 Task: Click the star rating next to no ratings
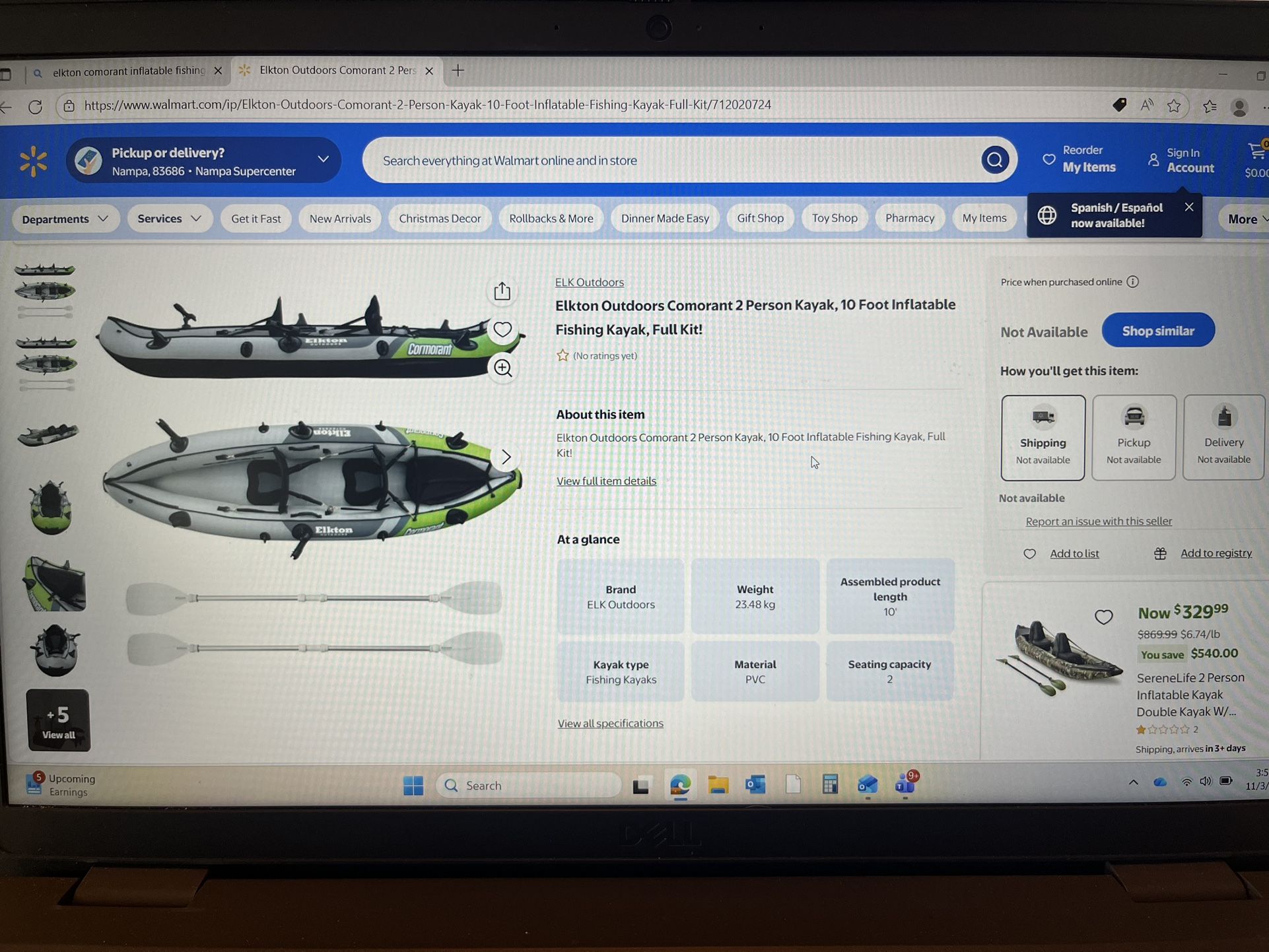[x=563, y=355]
